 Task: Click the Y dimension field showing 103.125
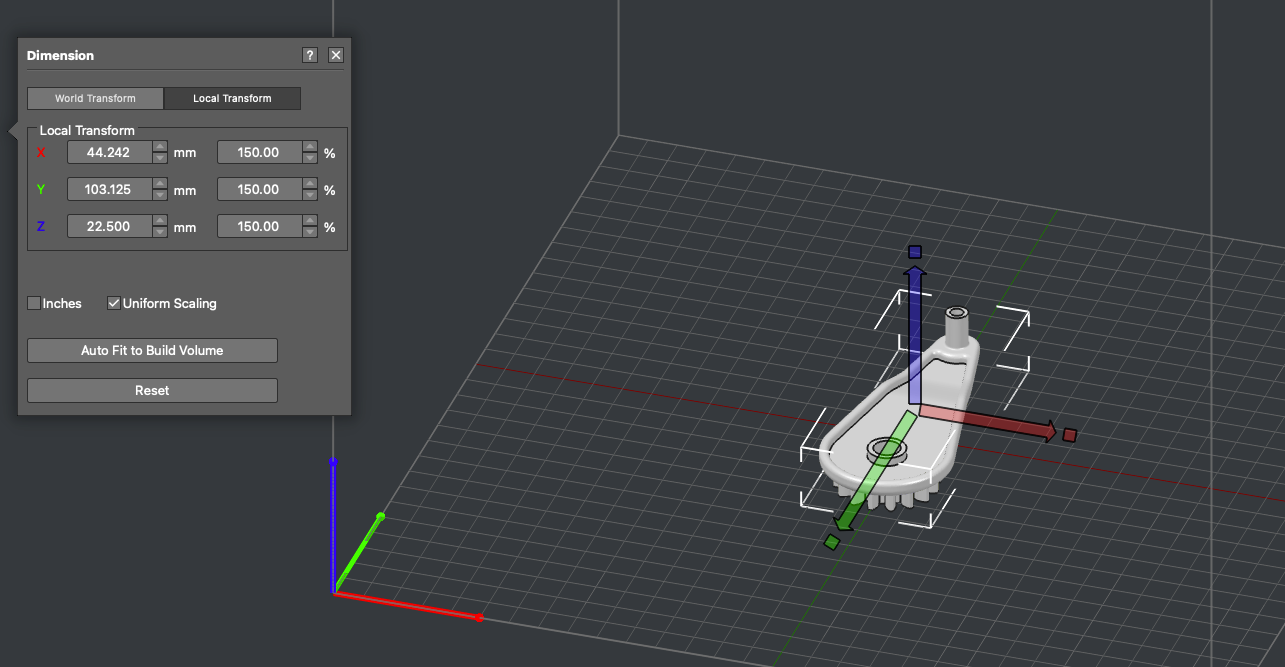click(x=109, y=189)
